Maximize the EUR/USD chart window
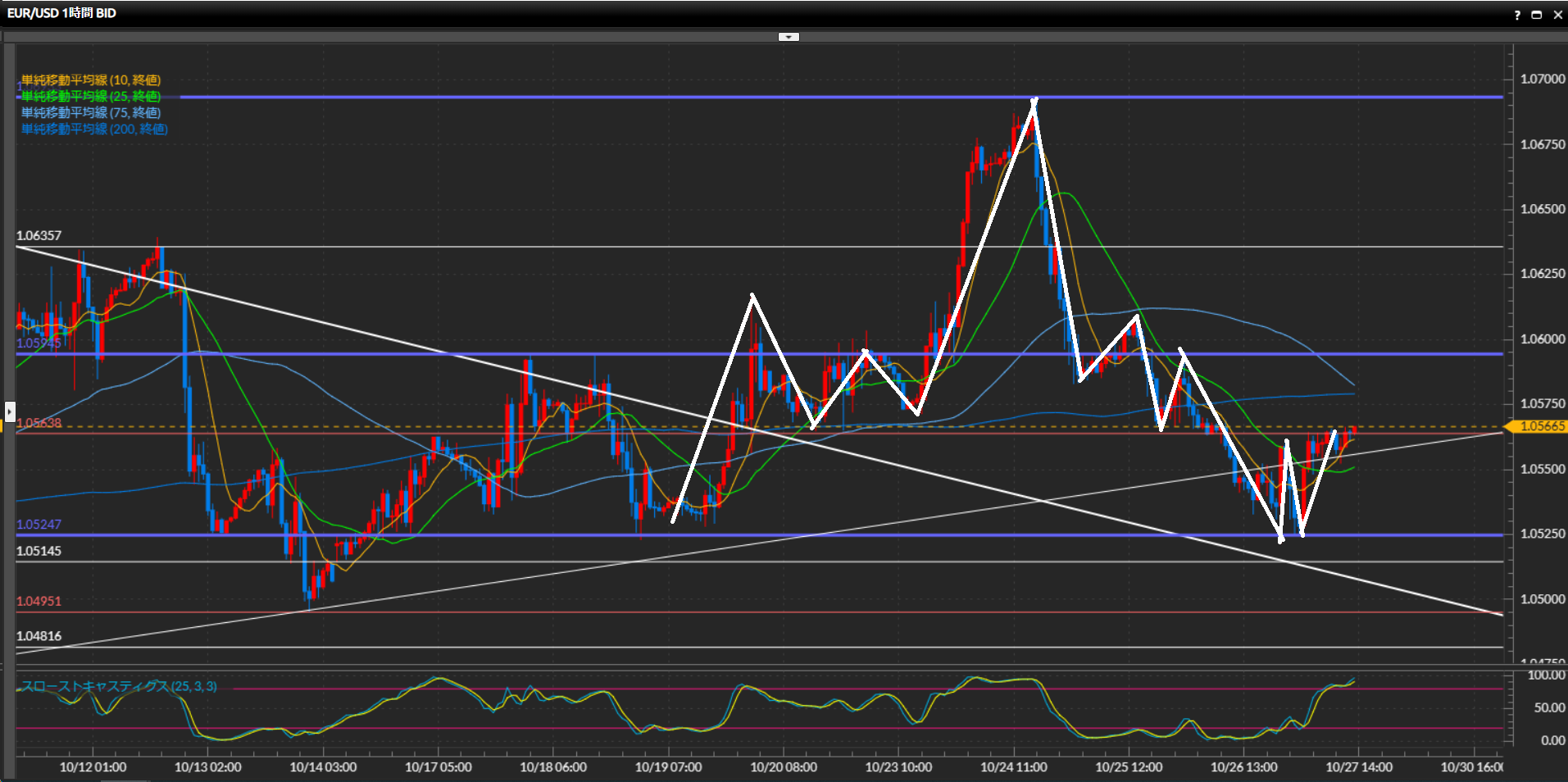The height and width of the screenshot is (782, 1568). pyautogui.click(x=1537, y=15)
